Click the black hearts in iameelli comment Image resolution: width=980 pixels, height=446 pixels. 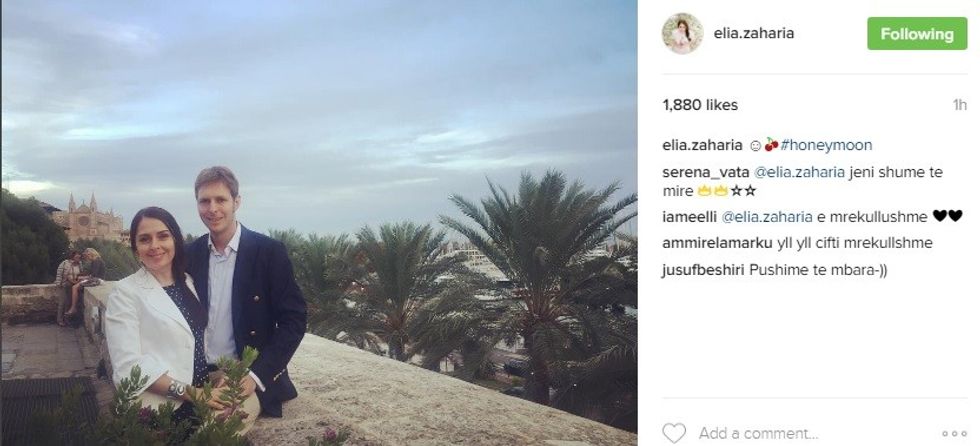tap(947, 216)
